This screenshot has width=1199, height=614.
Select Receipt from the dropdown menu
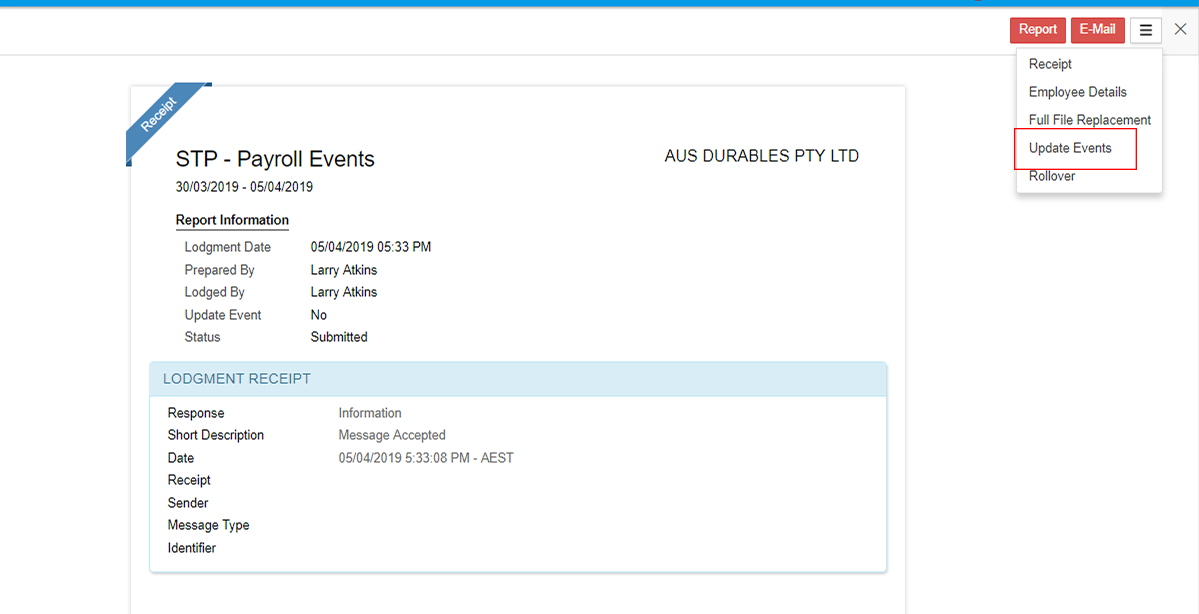coord(1050,64)
